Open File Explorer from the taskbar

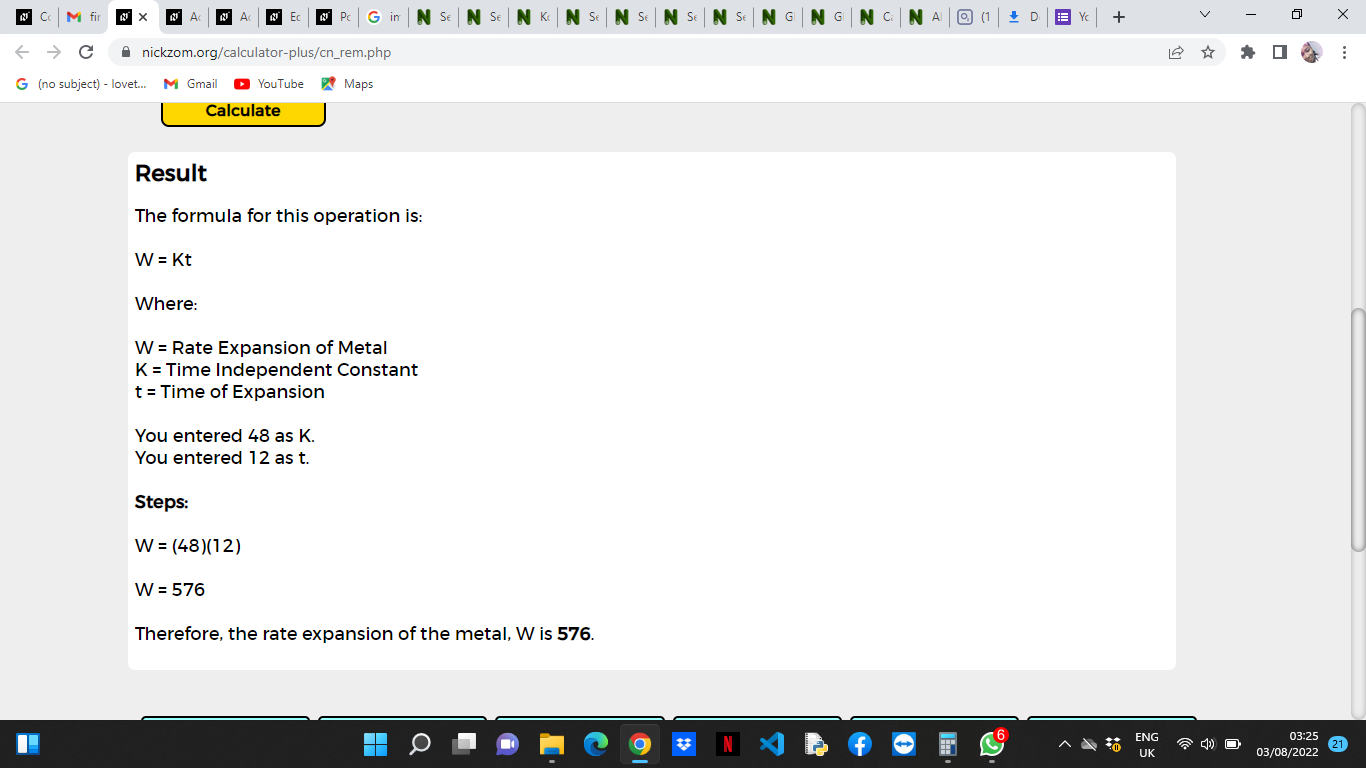pos(552,744)
